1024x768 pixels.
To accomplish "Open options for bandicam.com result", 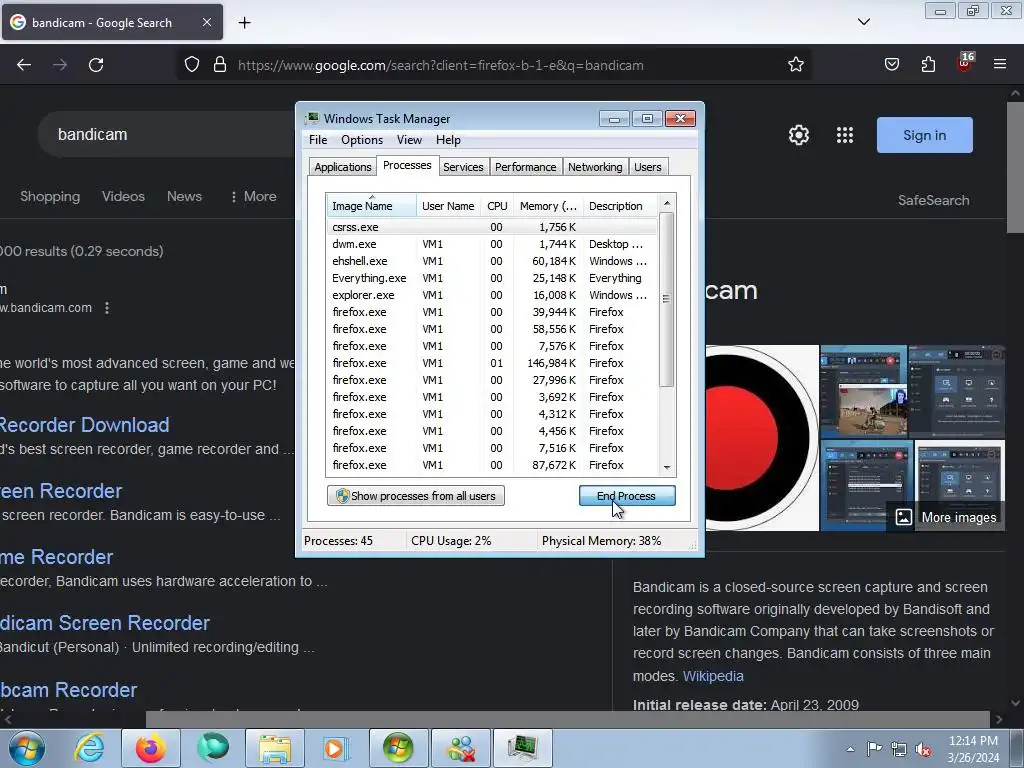I will 107,308.
